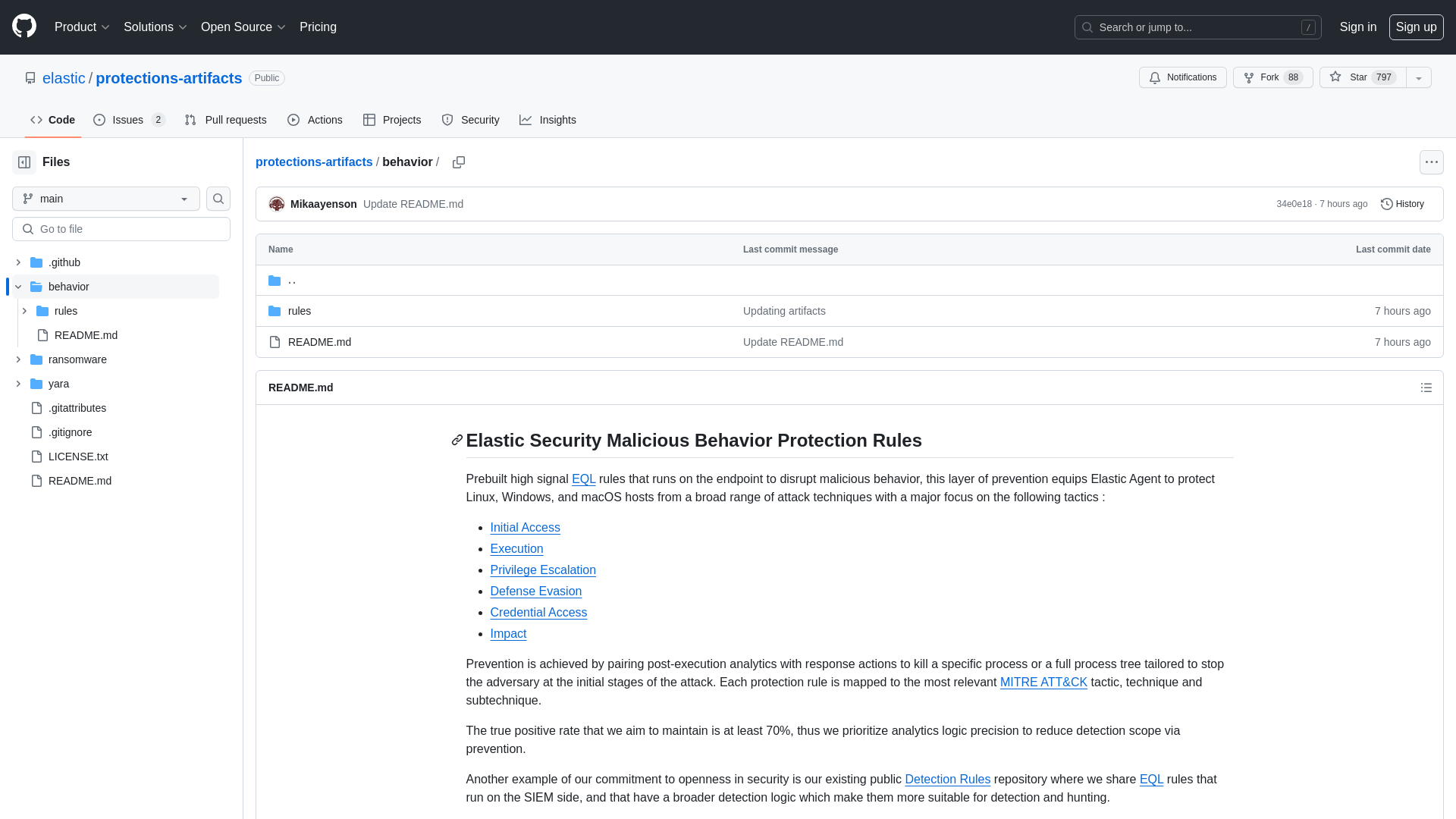The height and width of the screenshot is (819, 1456).
Task: Click the parent directory folder icon
Action: [275, 281]
